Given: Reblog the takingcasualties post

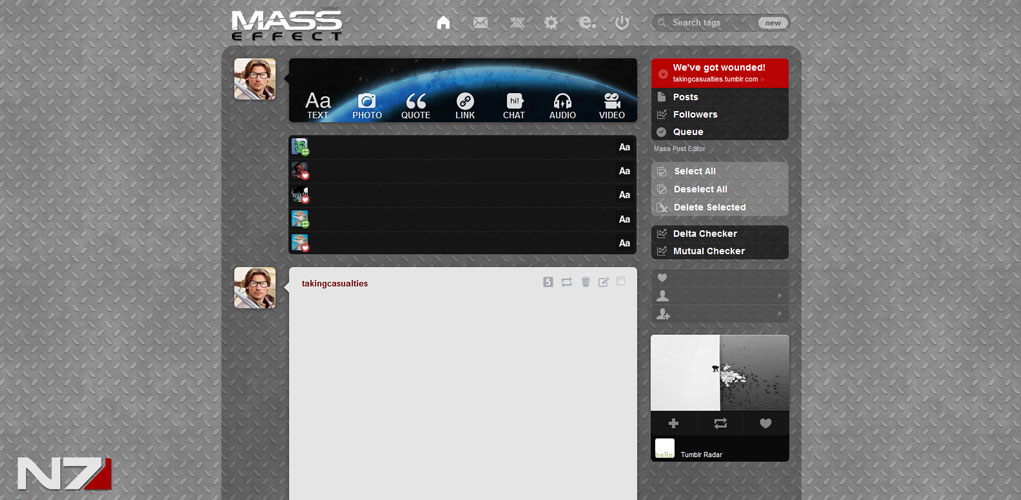Looking at the screenshot, I should tap(566, 282).
